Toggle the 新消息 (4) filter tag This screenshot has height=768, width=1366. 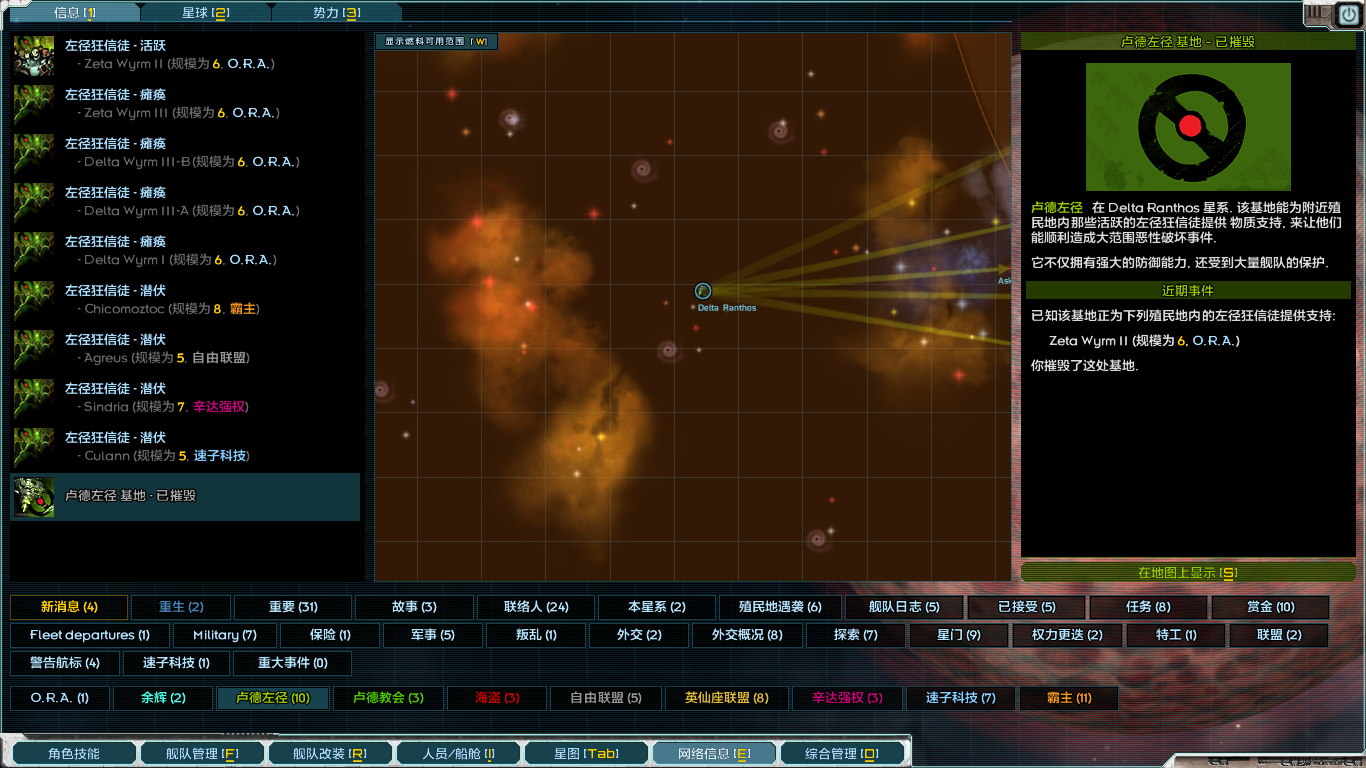pyautogui.click(x=69, y=607)
